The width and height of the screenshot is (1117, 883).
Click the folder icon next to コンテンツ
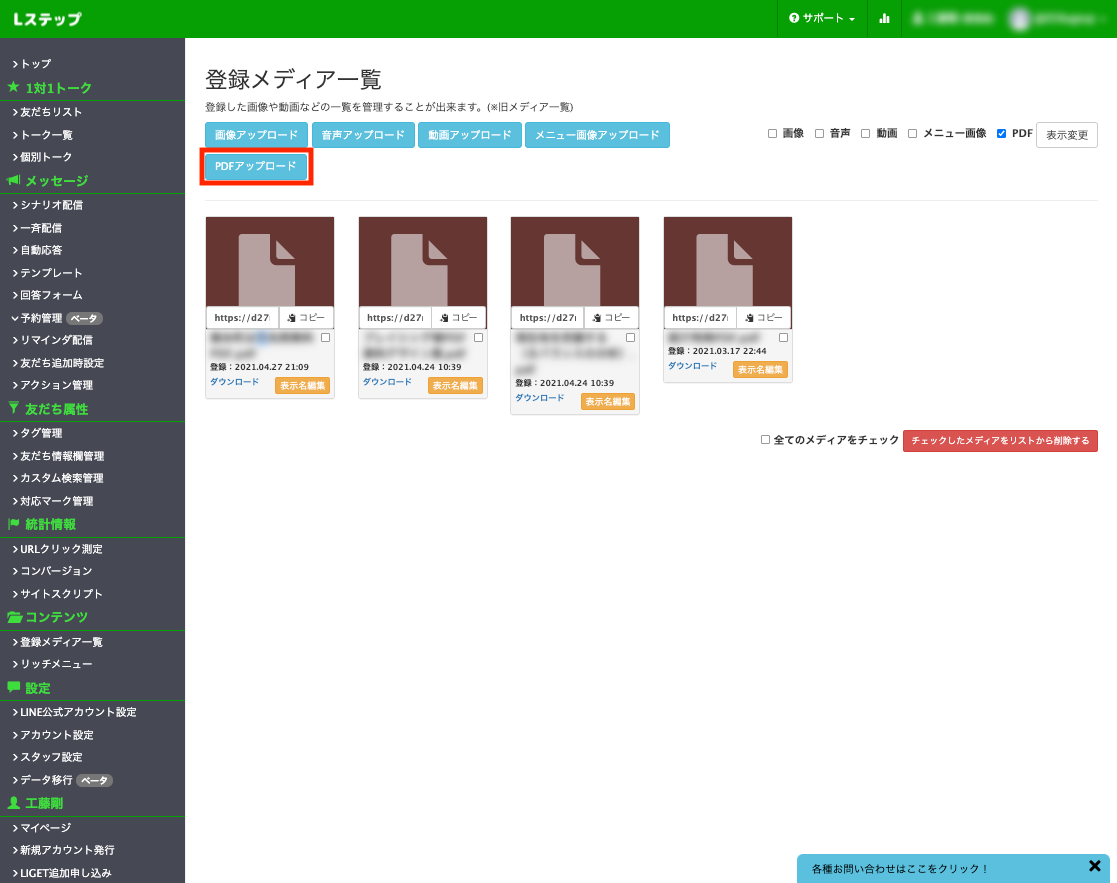[x=13, y=617]
